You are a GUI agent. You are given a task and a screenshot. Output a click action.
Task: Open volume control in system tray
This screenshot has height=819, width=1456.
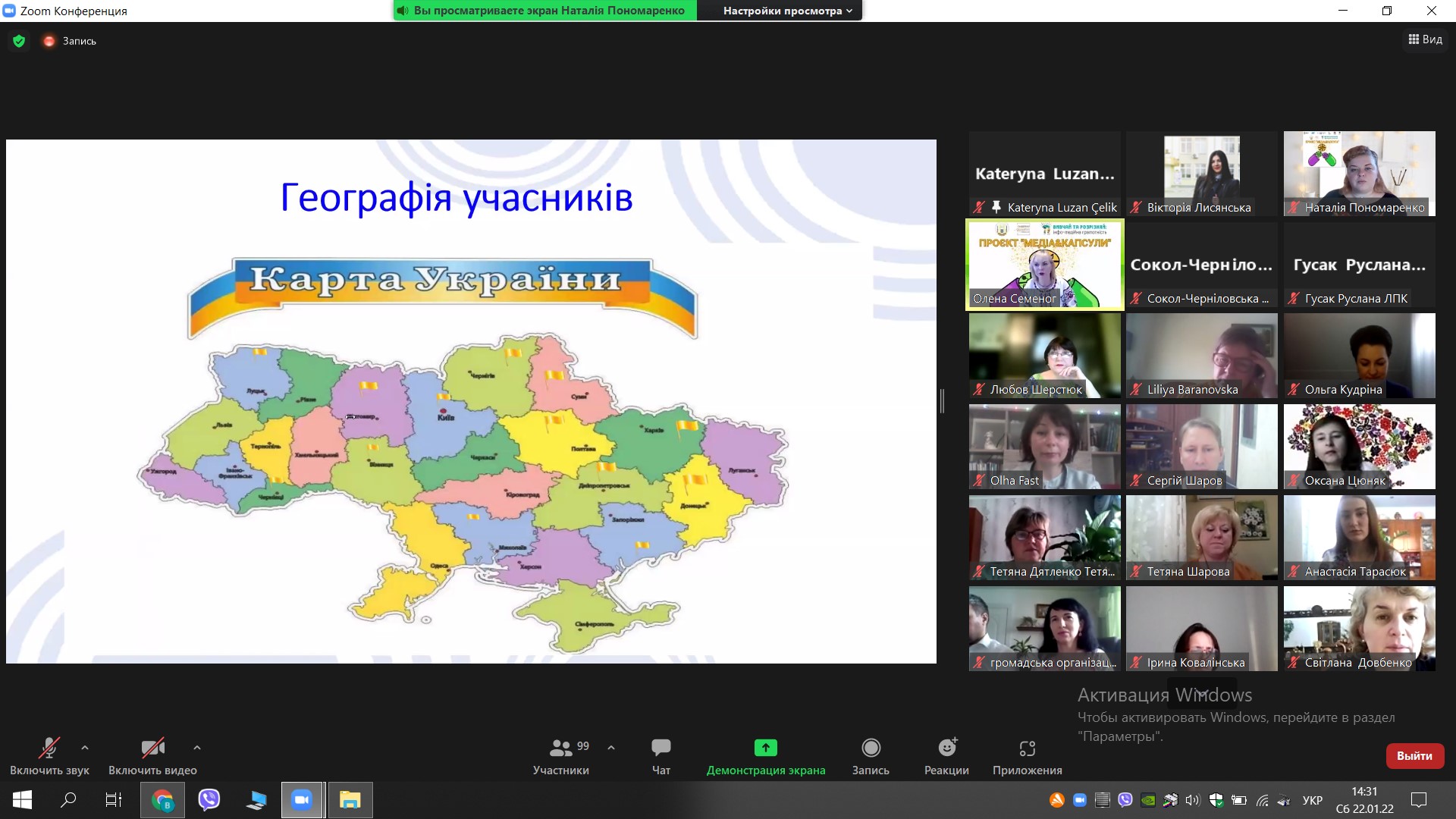(1194, 800)
